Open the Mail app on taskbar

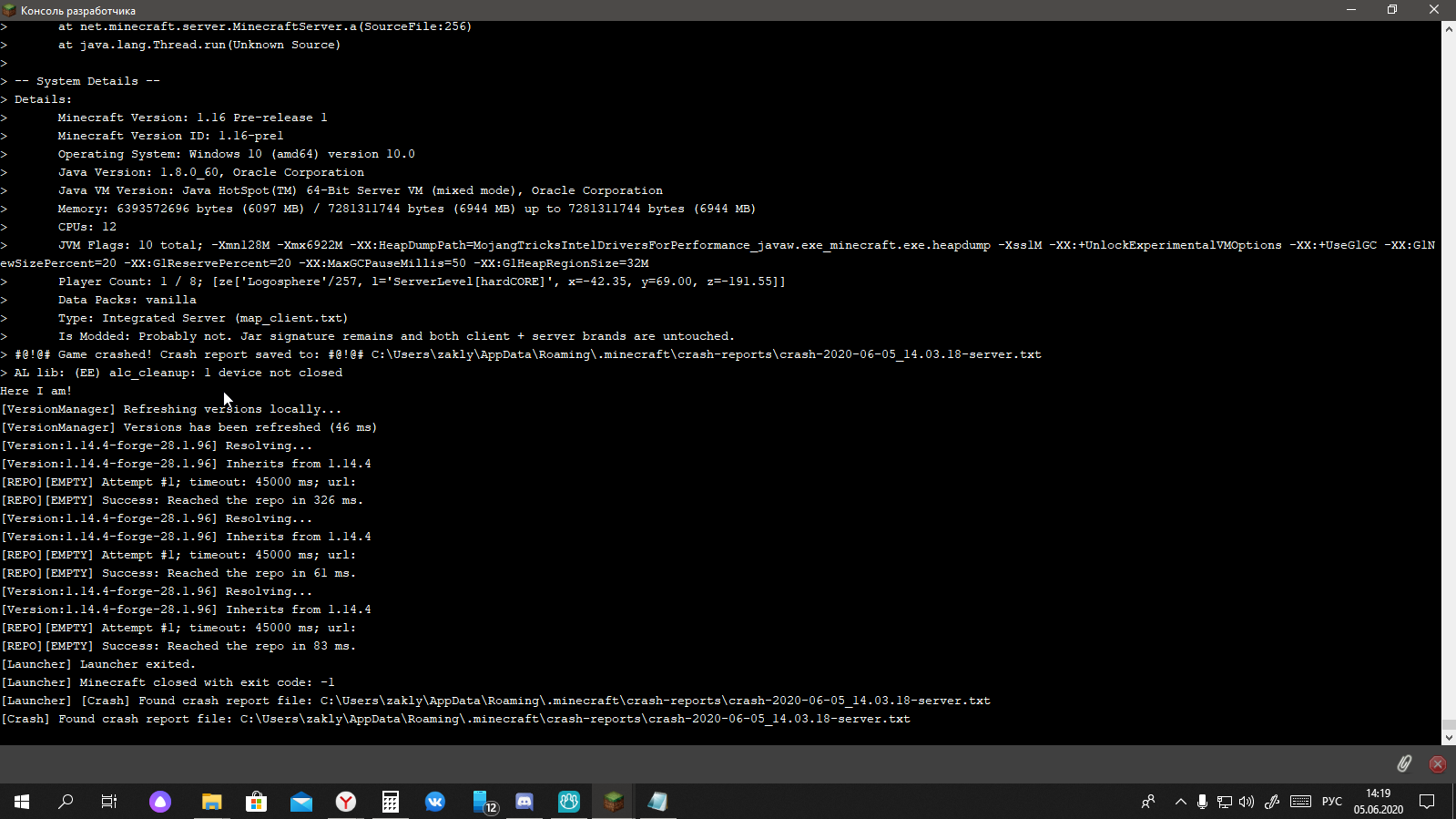click(301, 802)
